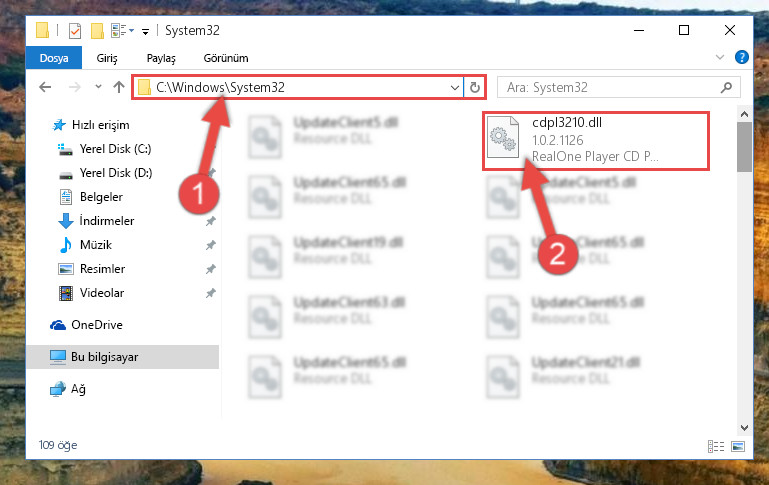769x485 pixels.
Task: Open the Görünüm ribbon tab
Action: [226, 58]
